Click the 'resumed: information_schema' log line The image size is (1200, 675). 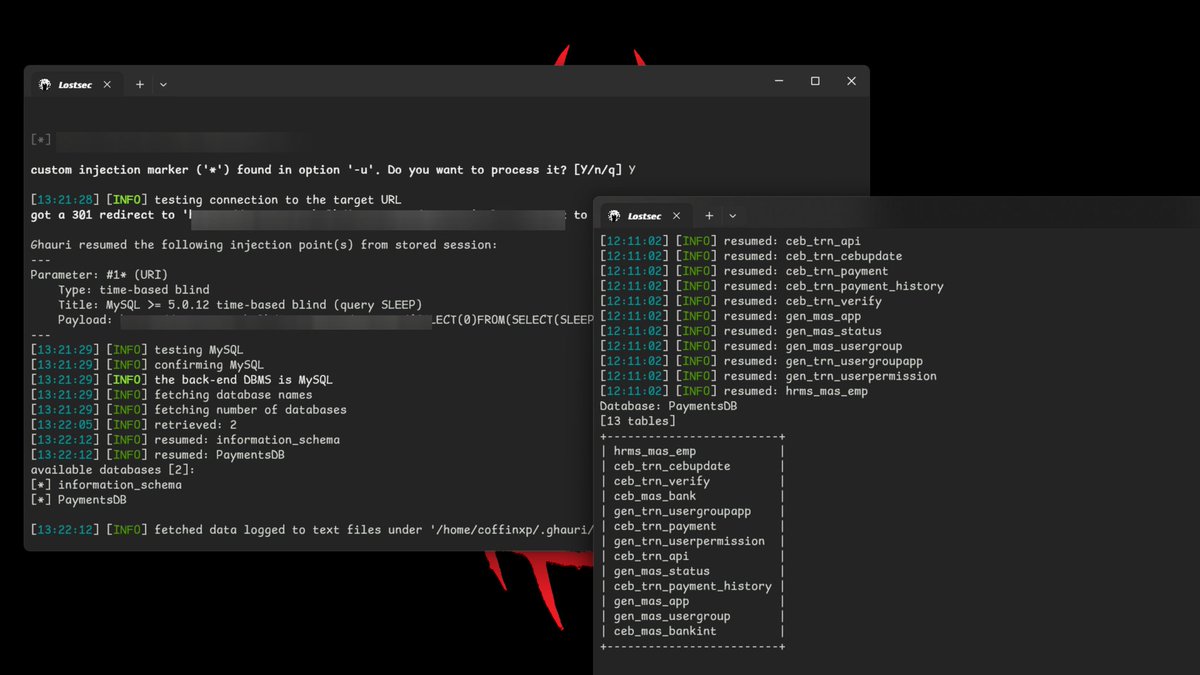point(185,440)
